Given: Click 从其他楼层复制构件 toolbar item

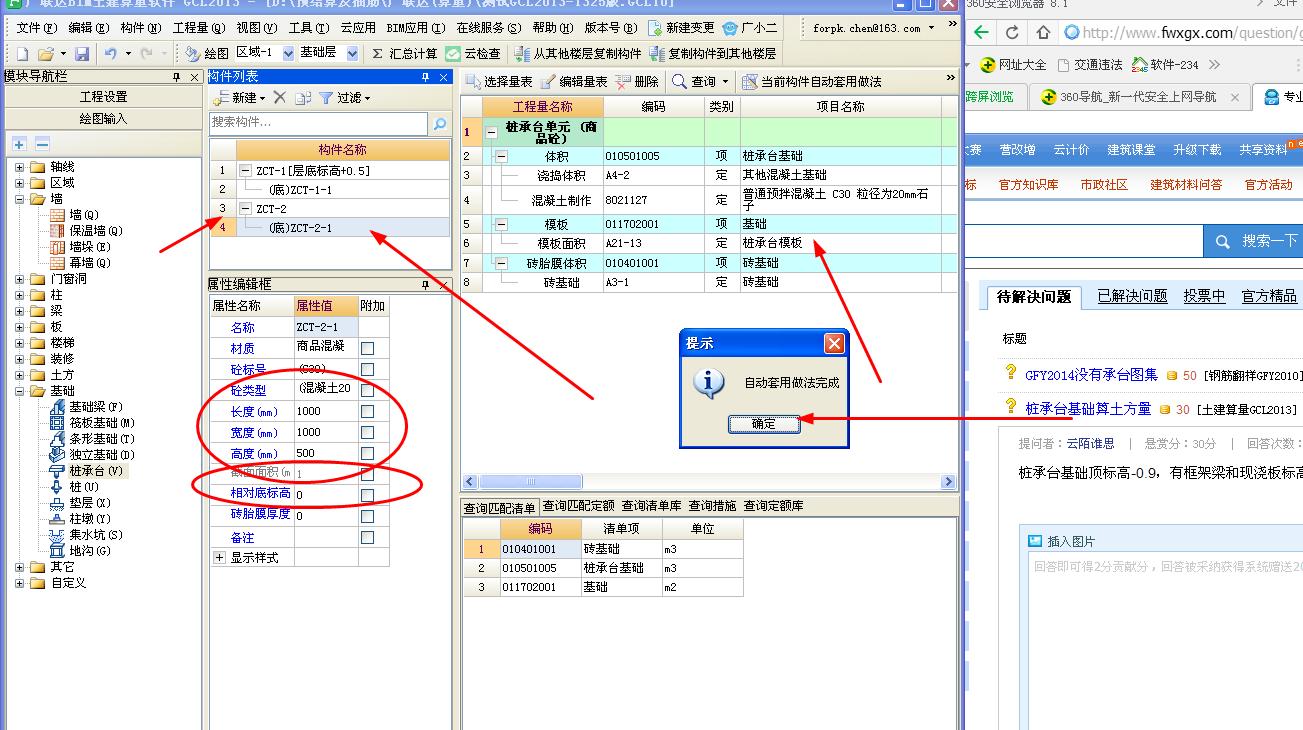Looking at the screenshot, I should [x=580, y=53].
